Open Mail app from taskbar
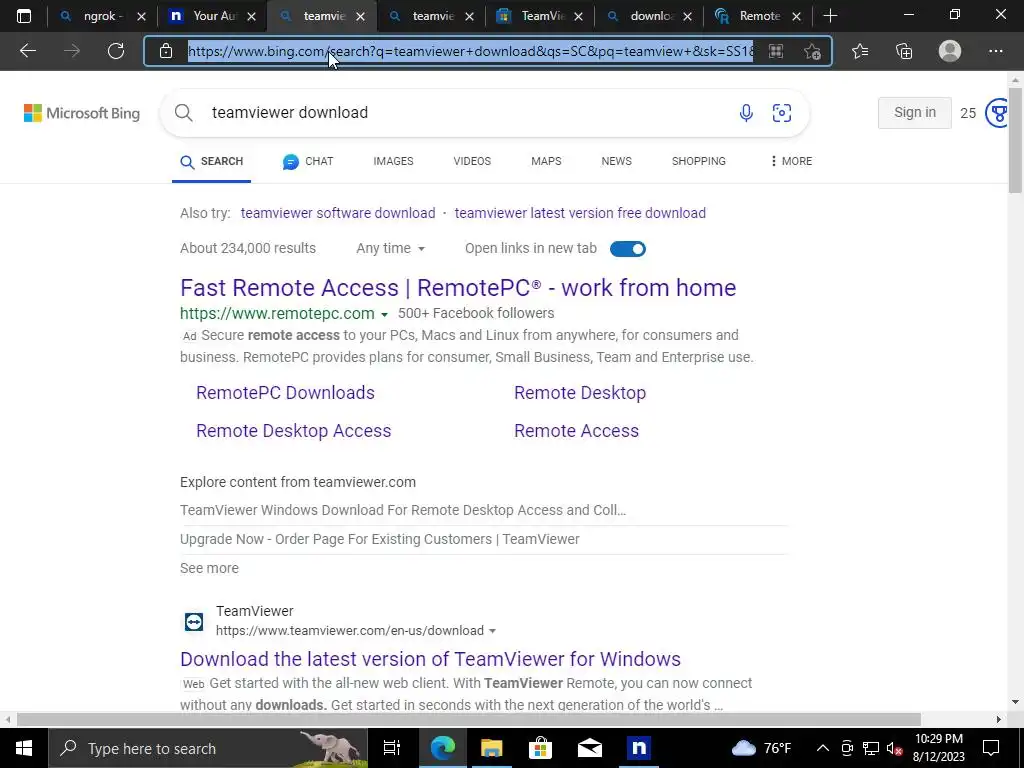Image resolution: width=1024 pixels, height=768 pixels. click(589, 748)
